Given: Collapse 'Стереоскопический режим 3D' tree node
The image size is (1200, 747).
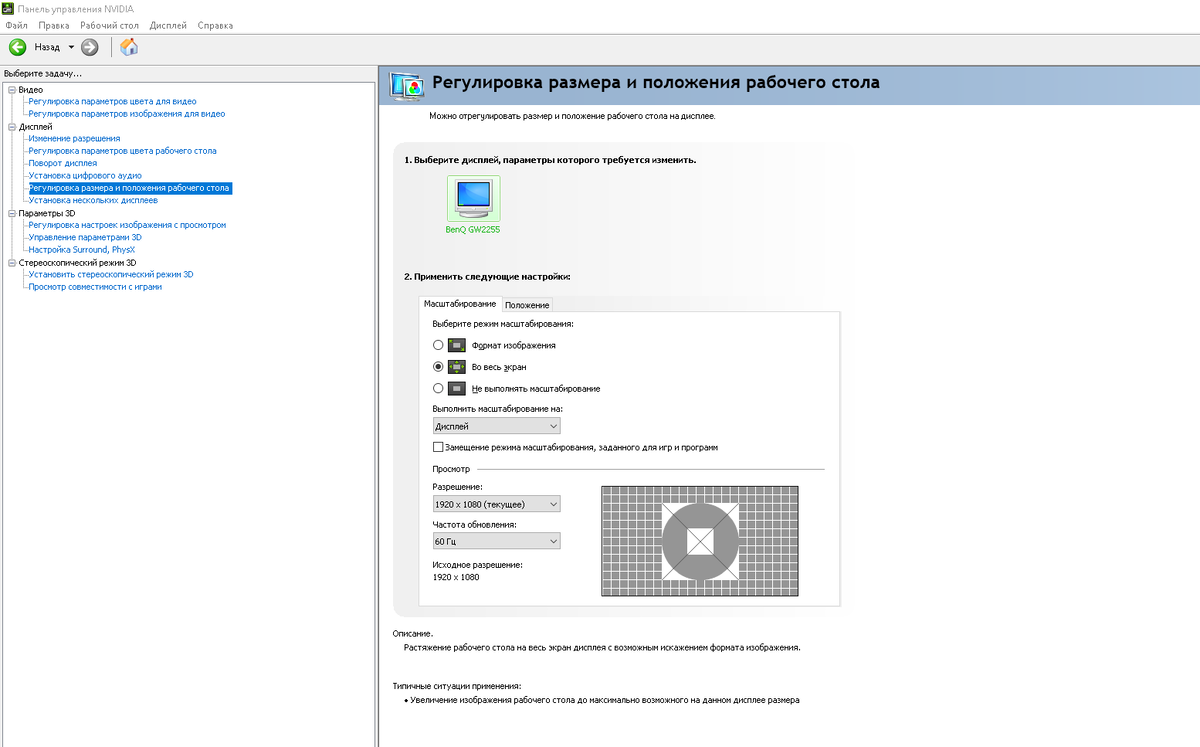Looking at the screenshot, I should (x=12, y=262).
